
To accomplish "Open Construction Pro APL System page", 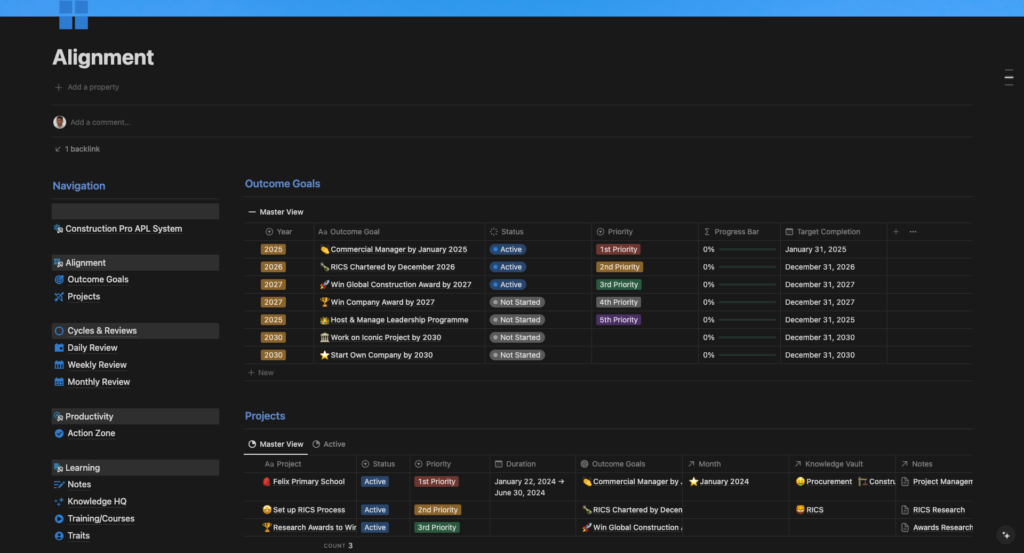I will click(x=123, y=229).
